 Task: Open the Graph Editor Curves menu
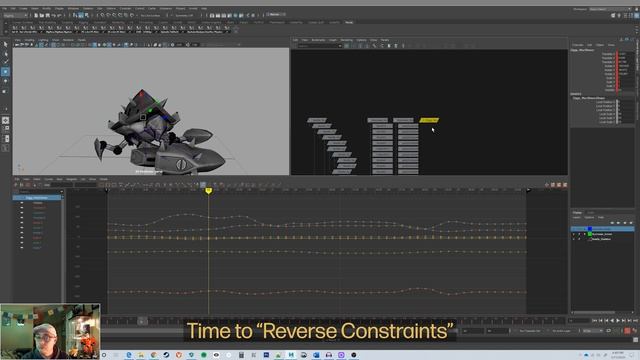[49, 179]
